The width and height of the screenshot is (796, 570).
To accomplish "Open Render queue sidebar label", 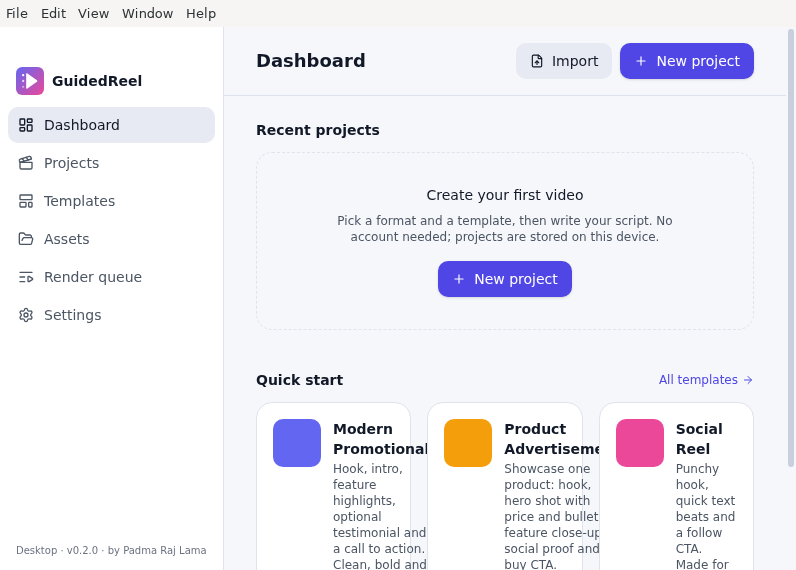I will click(93, 277).
